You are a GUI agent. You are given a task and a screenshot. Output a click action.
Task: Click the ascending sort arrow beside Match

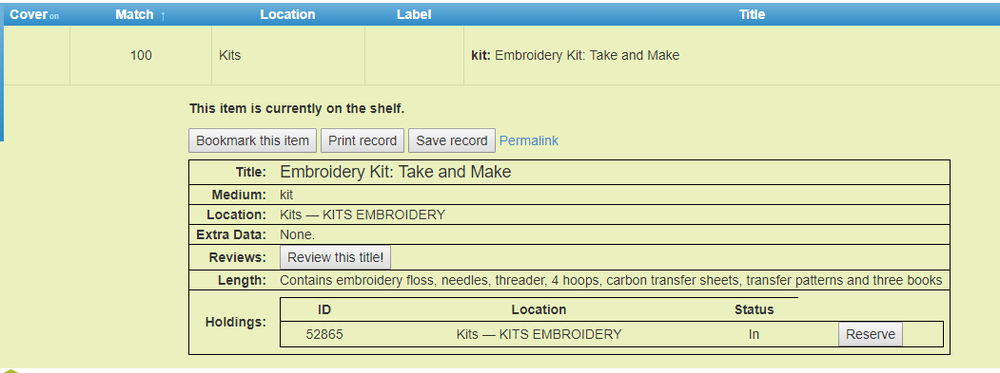(x=163, y=16)
